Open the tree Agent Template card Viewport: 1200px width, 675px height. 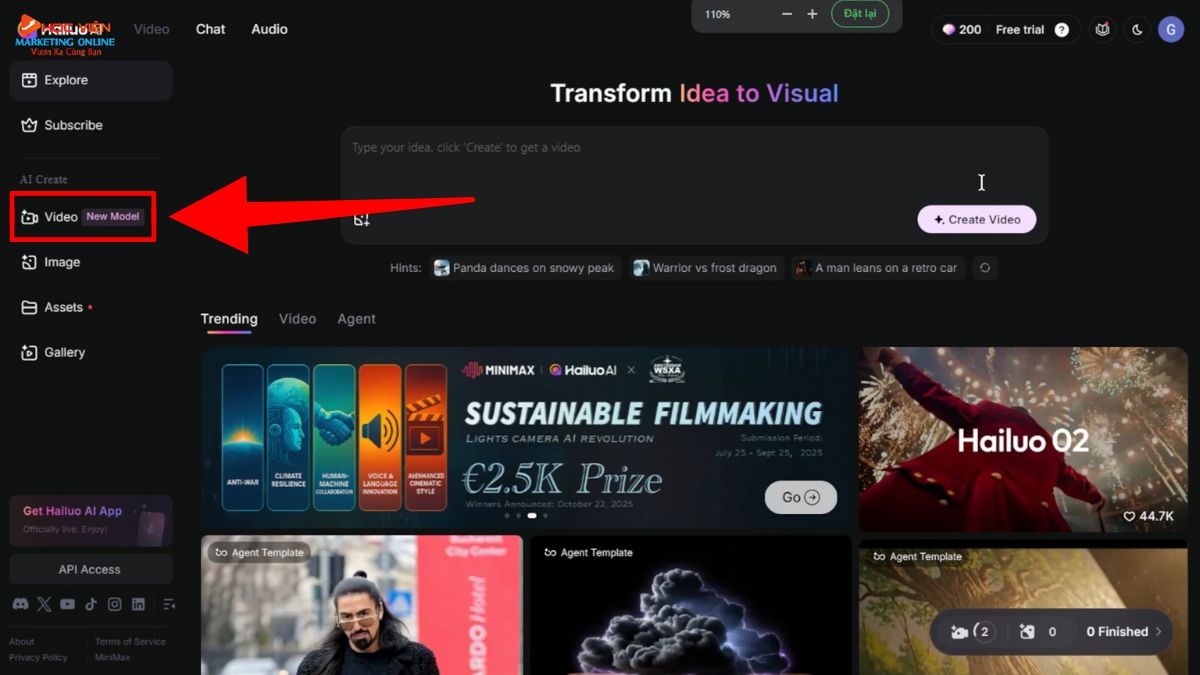tap(1023, 608)
